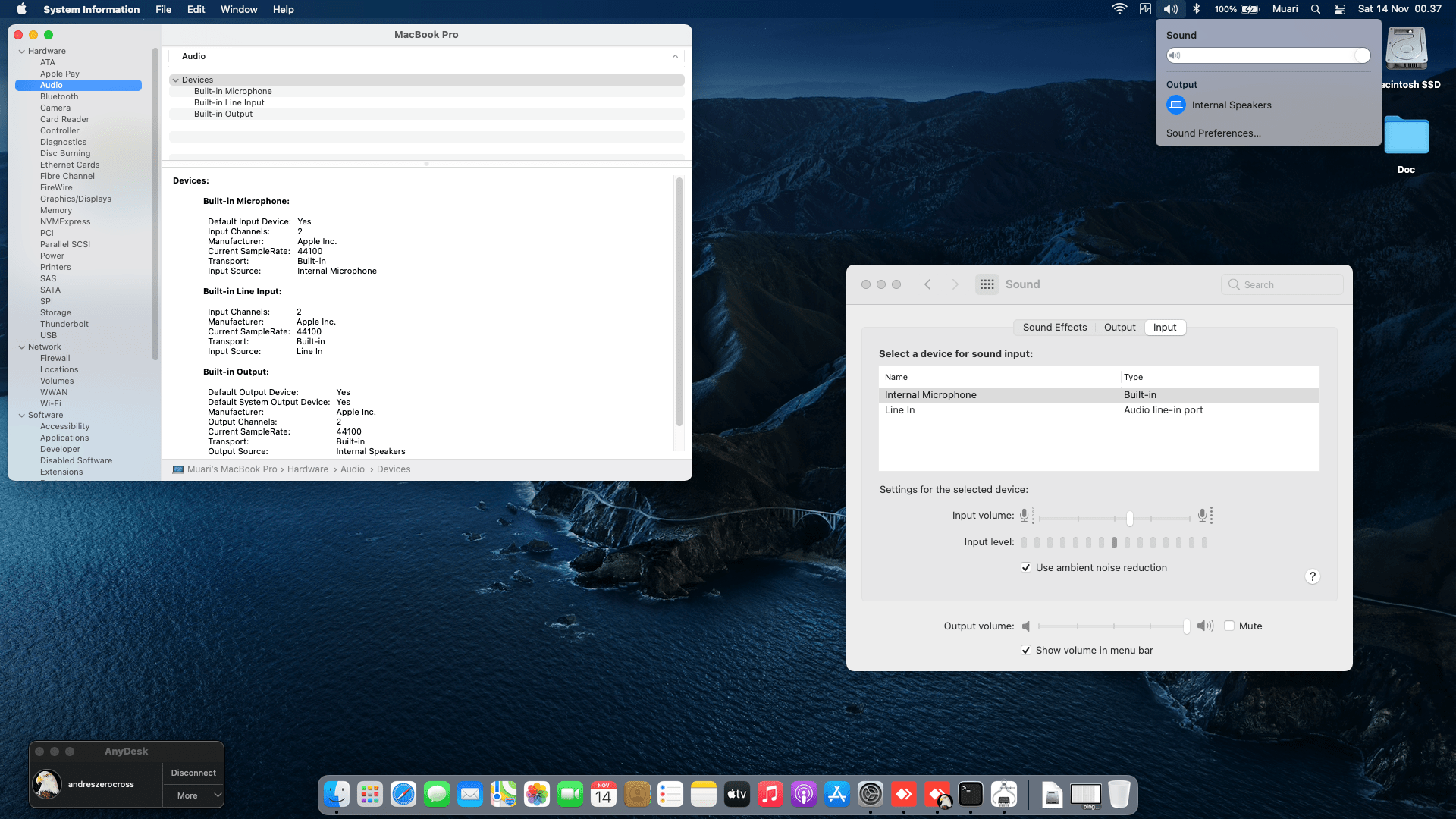Click the help question mark button
The height and width of the screenshot is (819, 1456).
click(1312, 576)
